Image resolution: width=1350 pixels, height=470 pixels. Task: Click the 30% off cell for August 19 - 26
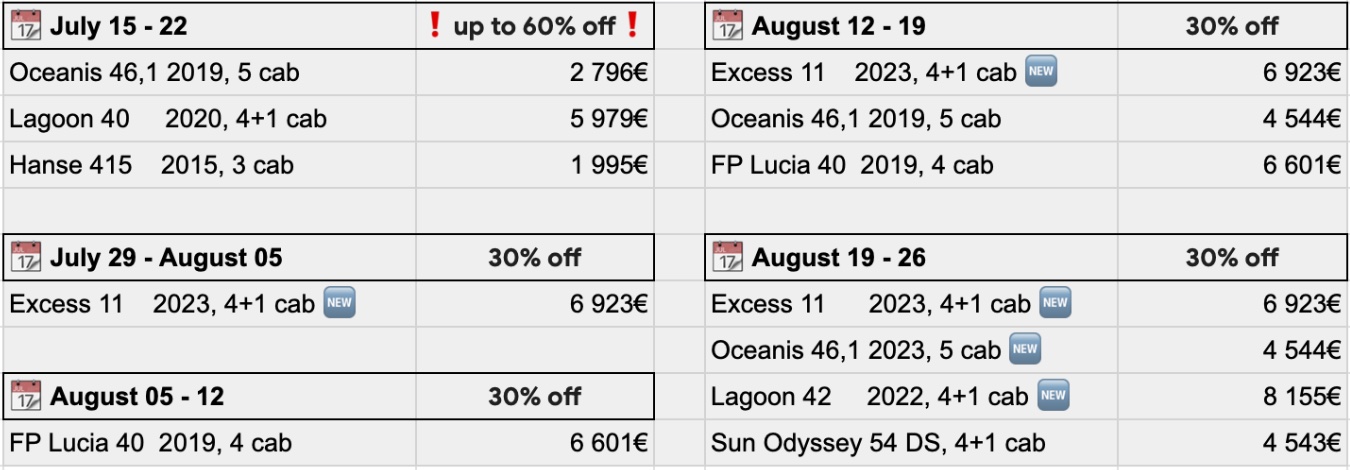tap(1232, 258)
